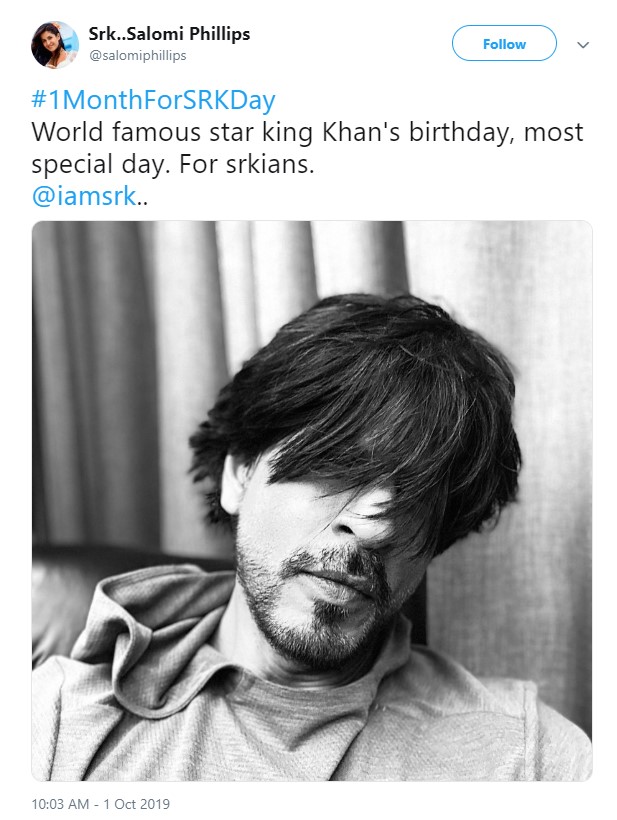Follow the @salomiphillips account
The width and height of the screenshot is (617, 820).
(504, 44)
